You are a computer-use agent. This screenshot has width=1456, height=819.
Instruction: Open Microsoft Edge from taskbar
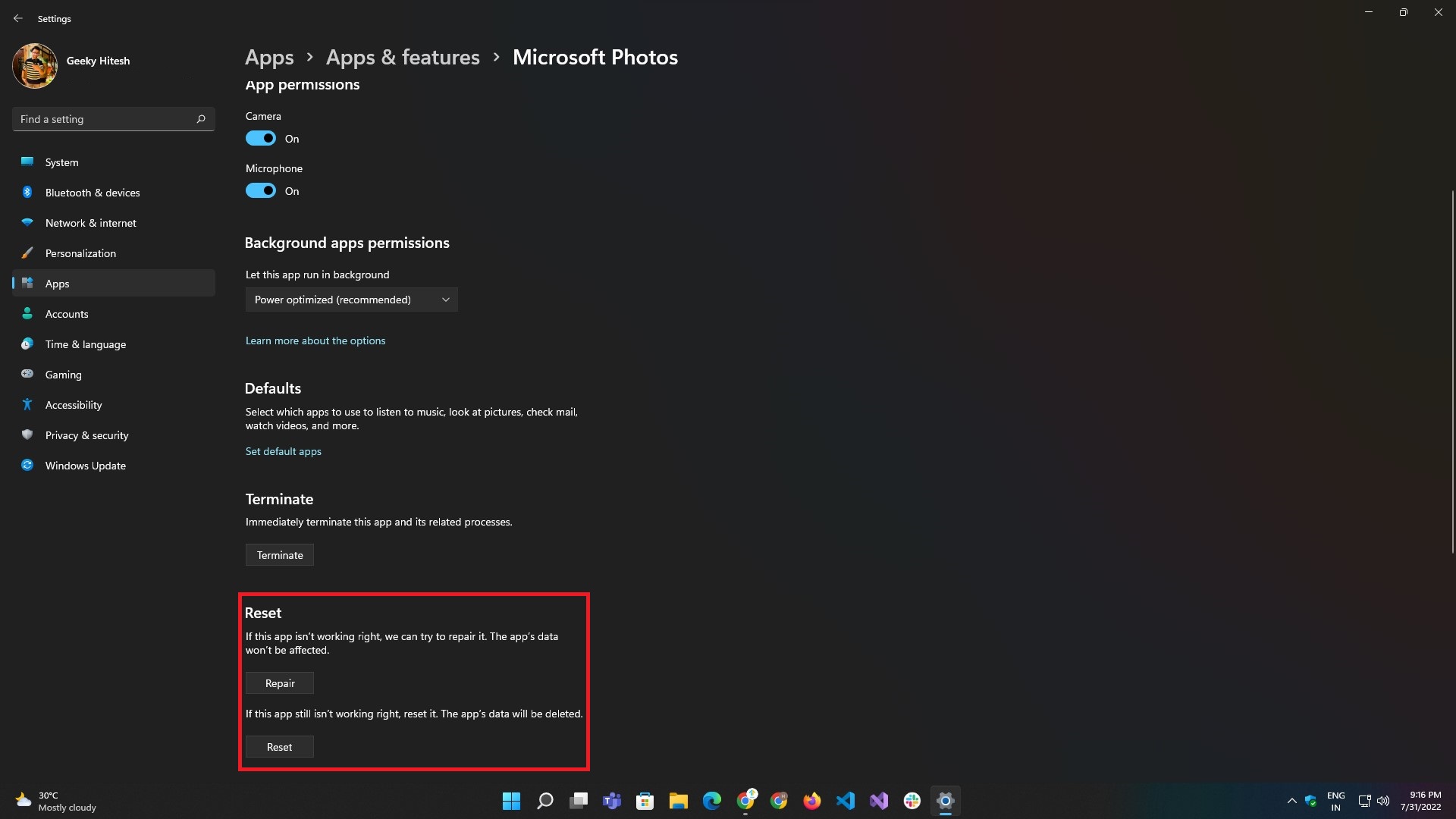[711, 801]
